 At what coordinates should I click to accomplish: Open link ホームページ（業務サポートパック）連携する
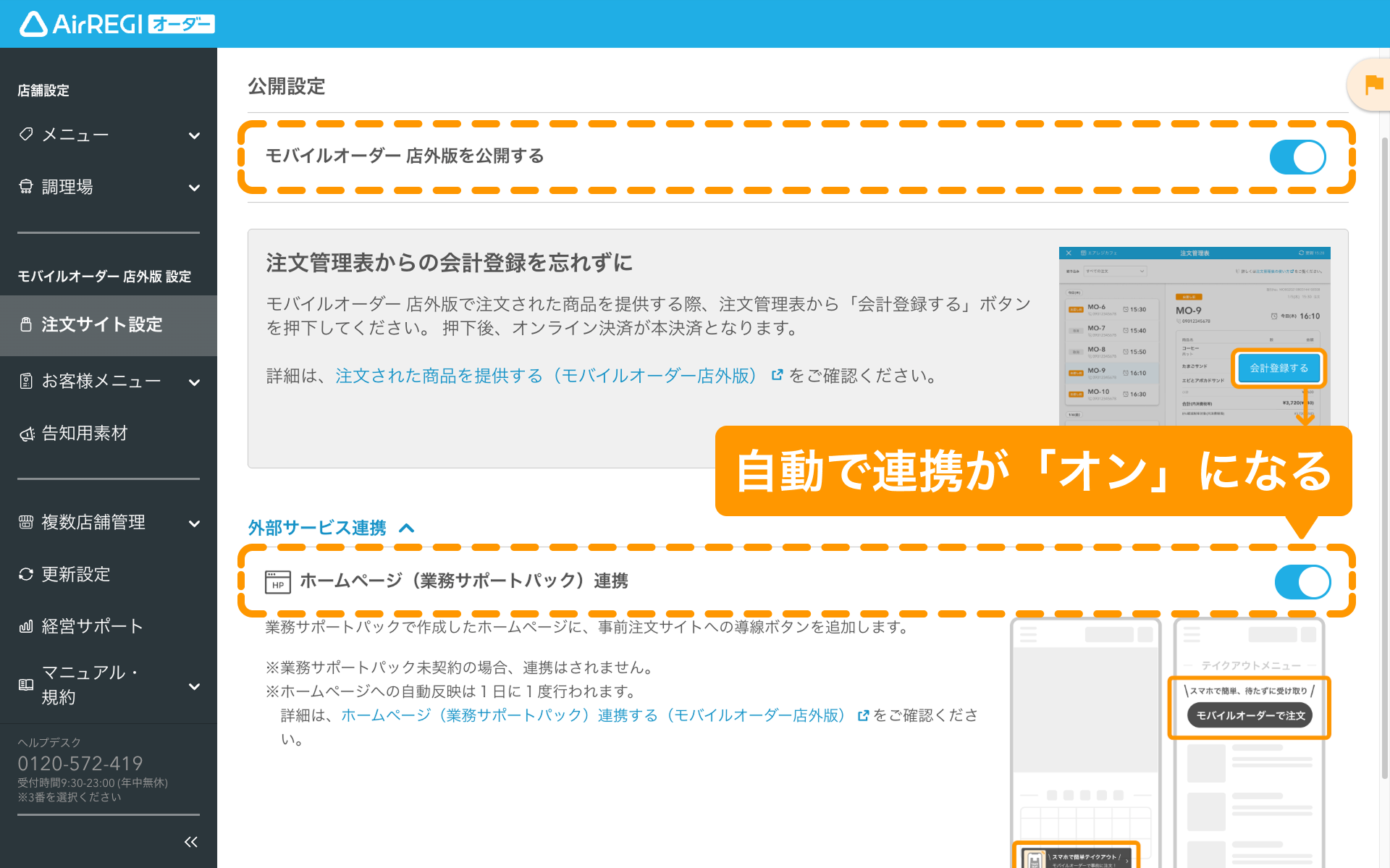596,715
